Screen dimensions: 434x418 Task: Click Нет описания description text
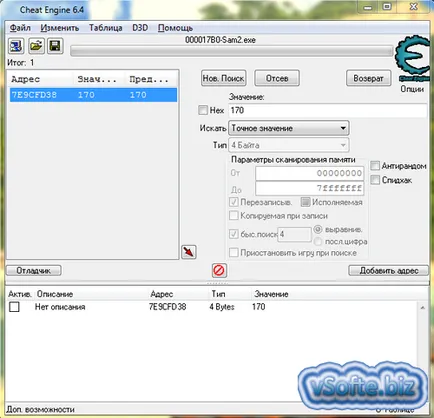pos(60,307)
